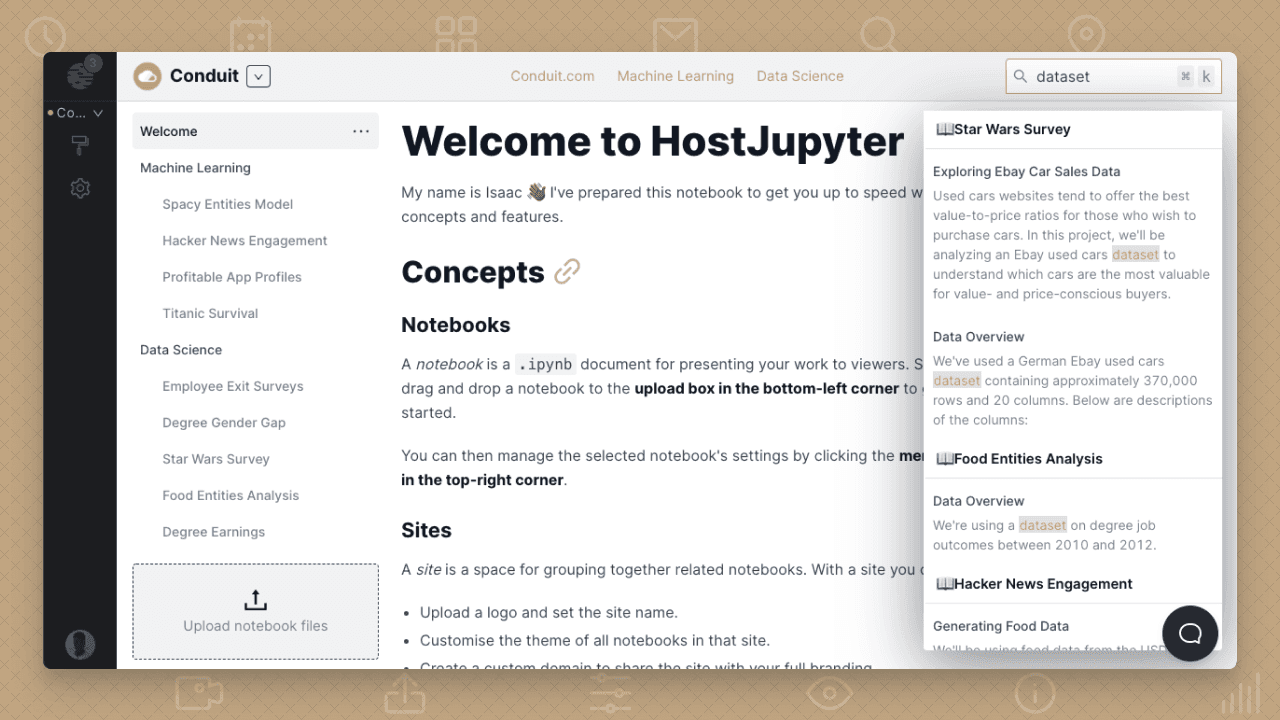Open Employee Exit Surveys notebook
The width and height of the screenshot is (1280, 720).
point(233,386)
